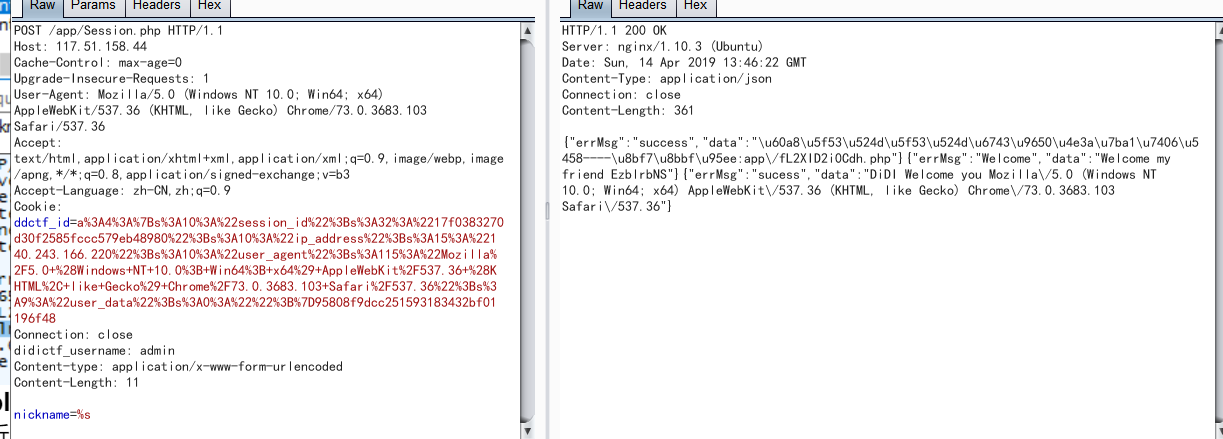Image resolution: width=1223 pixels, height=439 pixels.
Task: Click the request scrollbar up arrow
Action: tap(528, 31)
